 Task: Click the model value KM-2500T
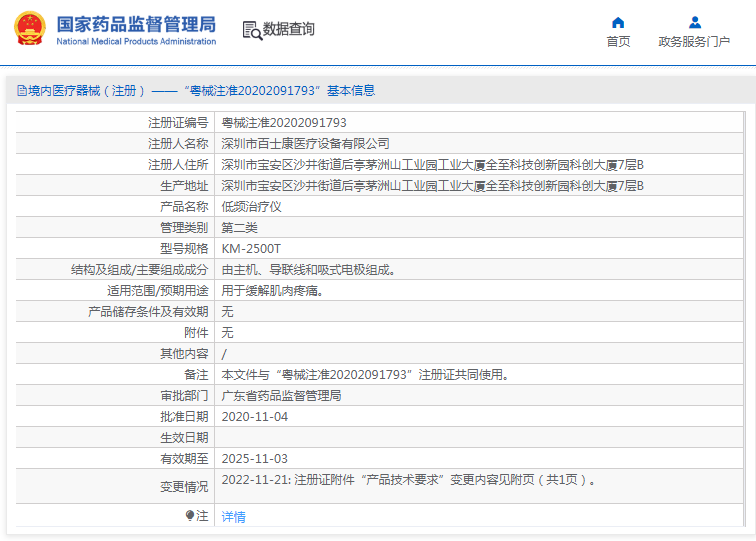(251, 249)
